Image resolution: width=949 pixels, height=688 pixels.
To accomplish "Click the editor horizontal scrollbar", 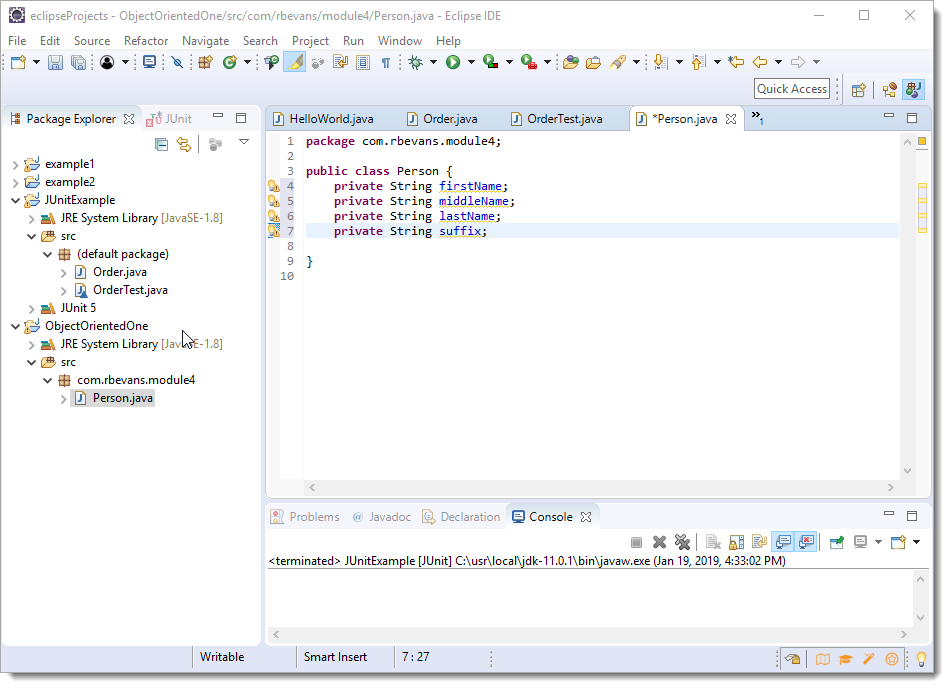I will [x=600, y=488].
